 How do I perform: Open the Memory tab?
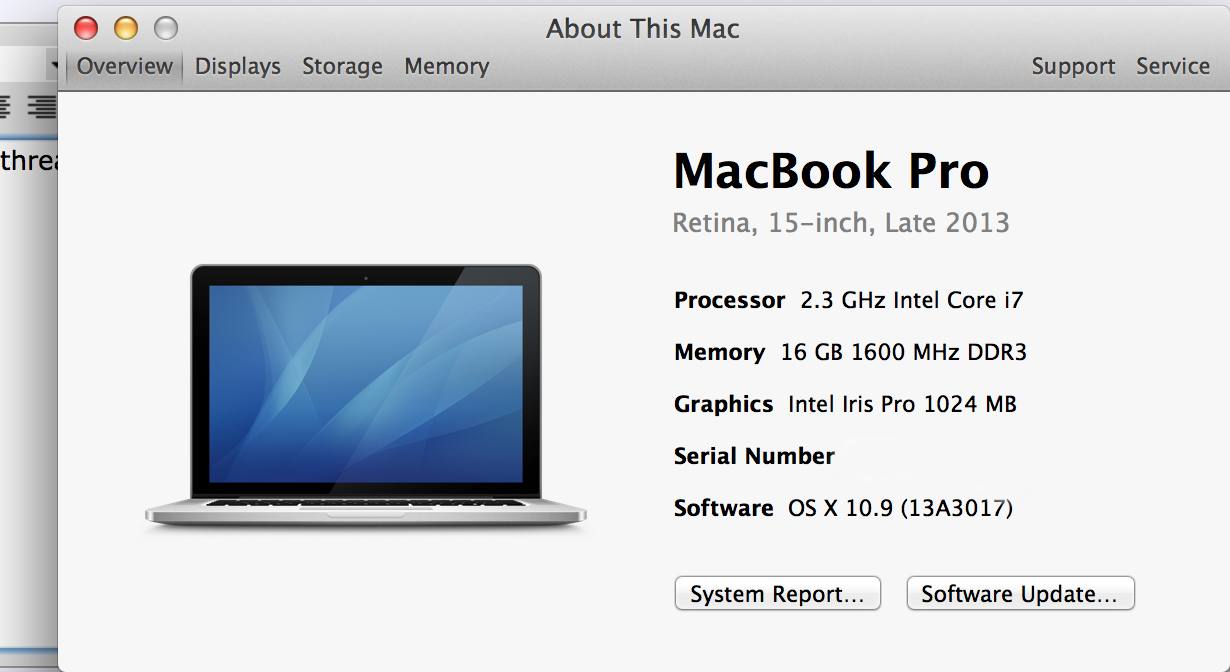click(447, 66)
